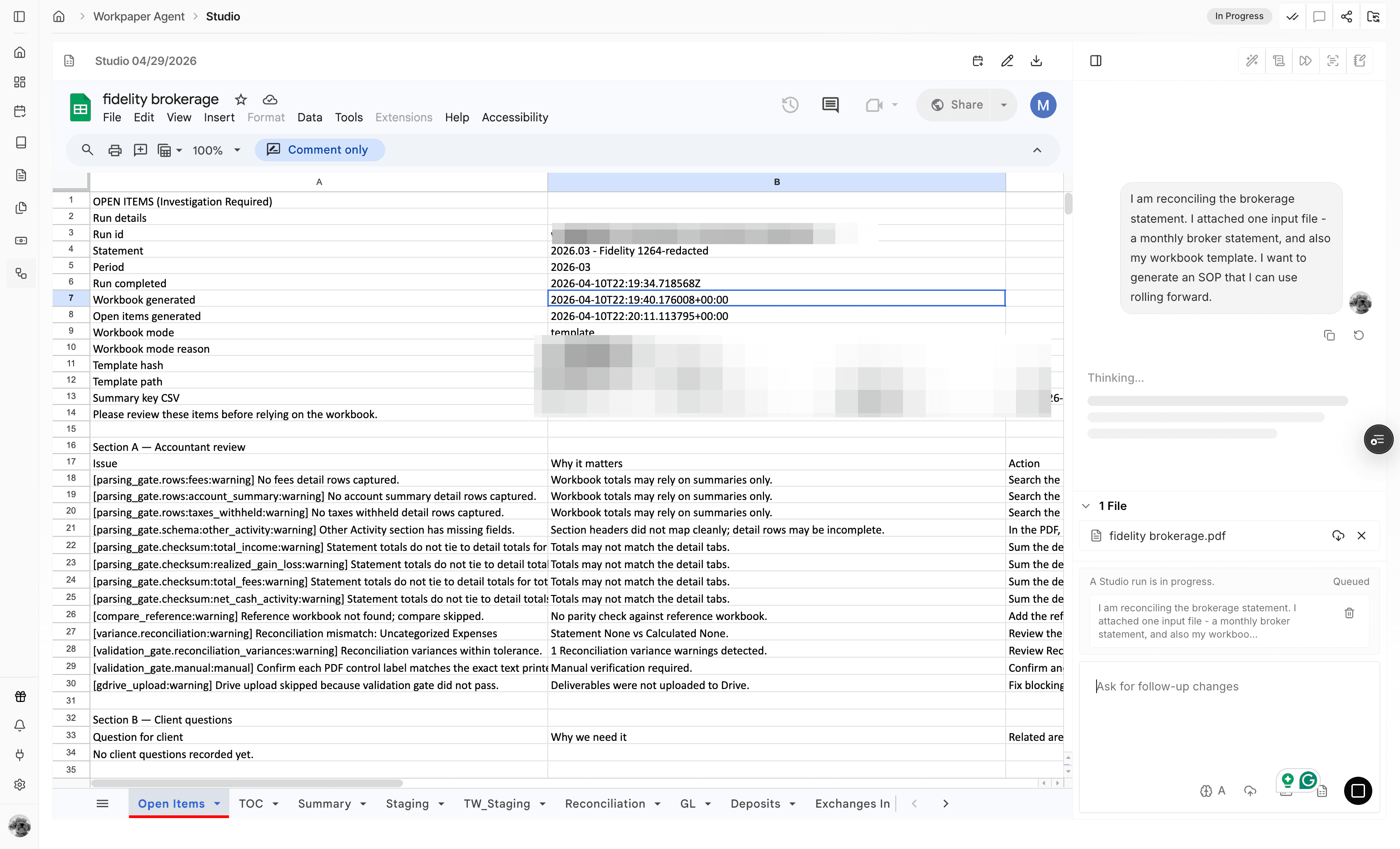Image resolution: width=1400 pixels, height=849 pixels.
Task: Open the workflow agent sidebar icon
Action: pos(21,274)
